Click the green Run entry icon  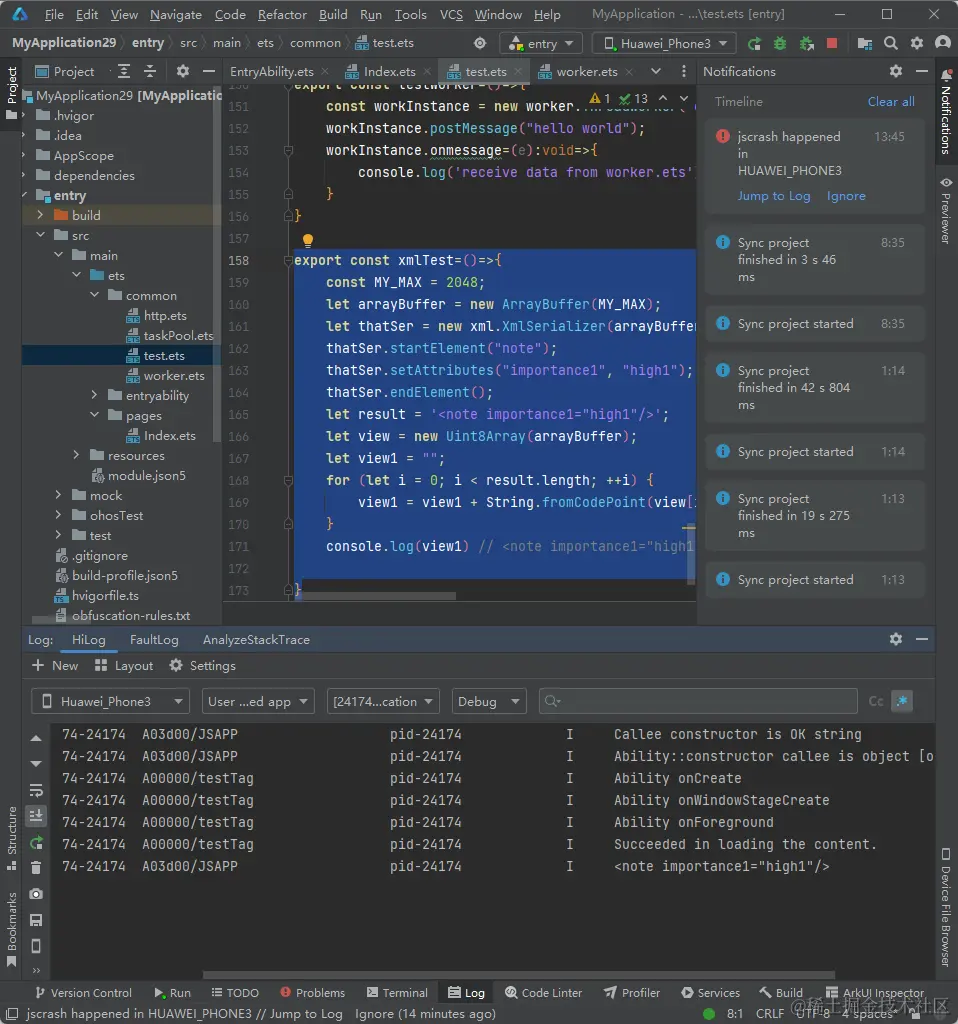tap(754, 43)
